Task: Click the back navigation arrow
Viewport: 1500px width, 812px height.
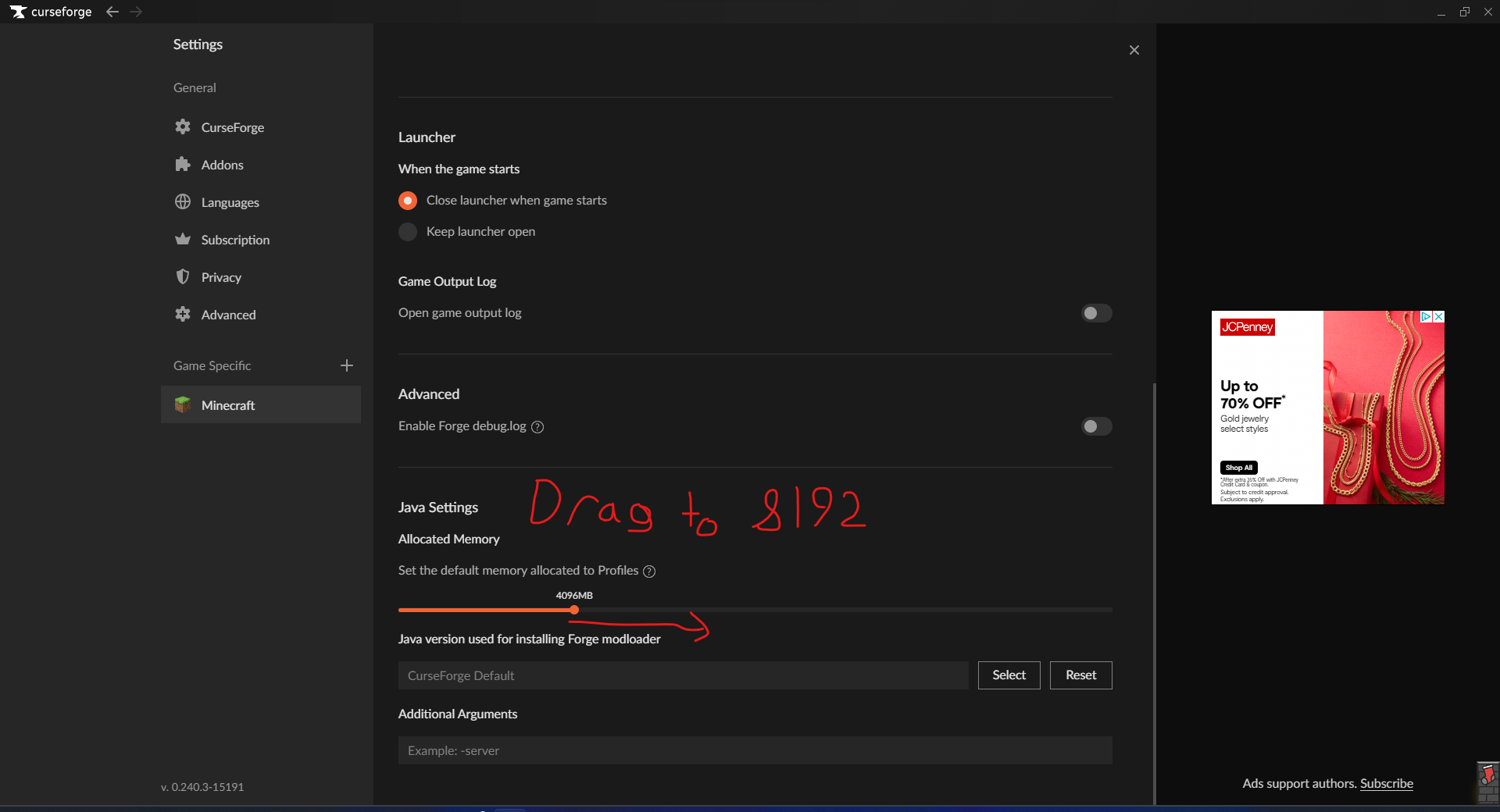Action: click(x=112, y=12)
